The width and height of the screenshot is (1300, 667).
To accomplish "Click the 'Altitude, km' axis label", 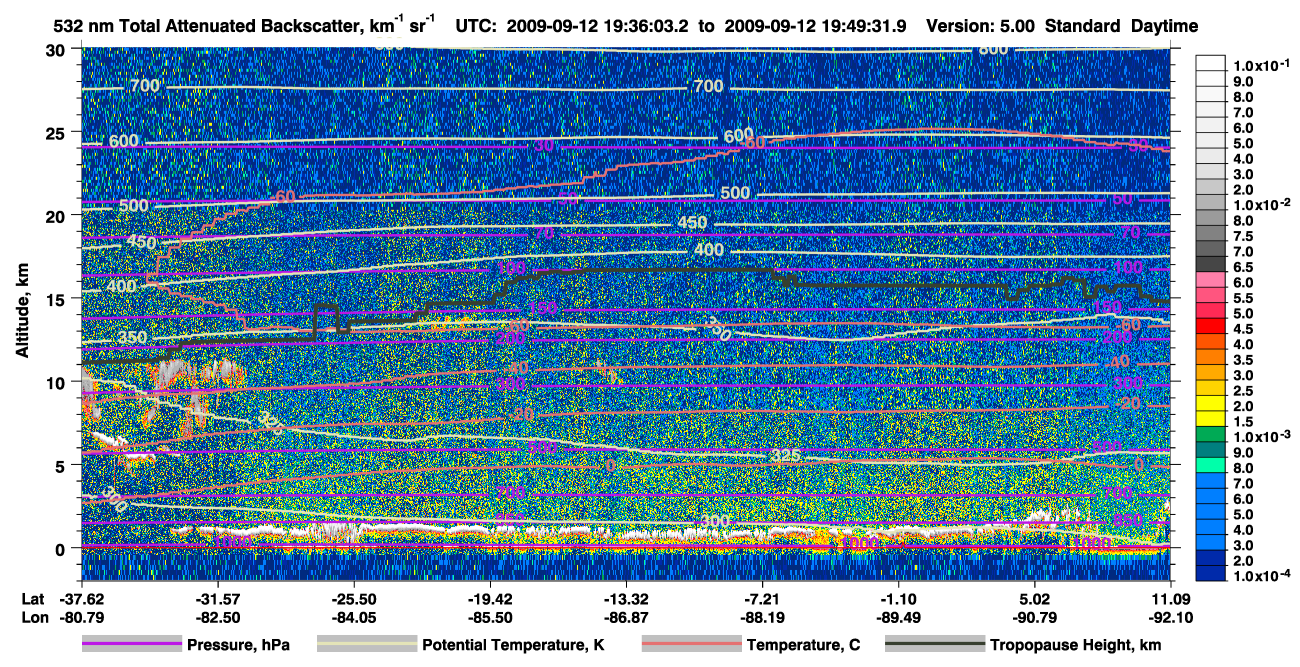I will tap(21, 313).
